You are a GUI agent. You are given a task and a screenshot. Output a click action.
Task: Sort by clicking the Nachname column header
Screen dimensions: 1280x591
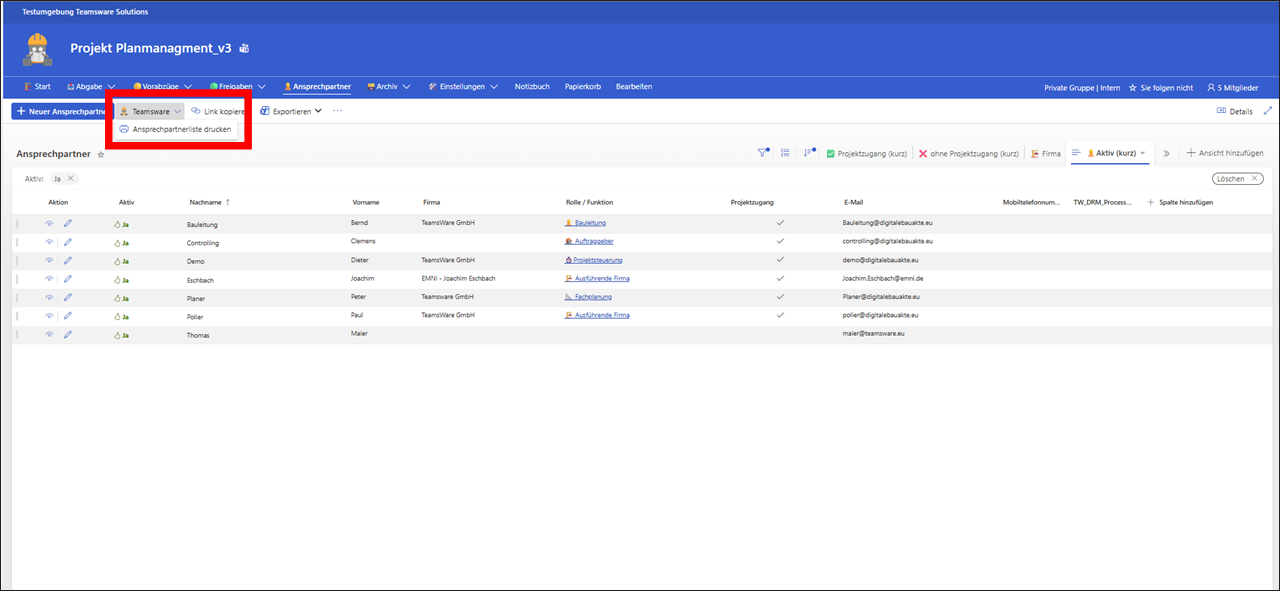point(206,202)
